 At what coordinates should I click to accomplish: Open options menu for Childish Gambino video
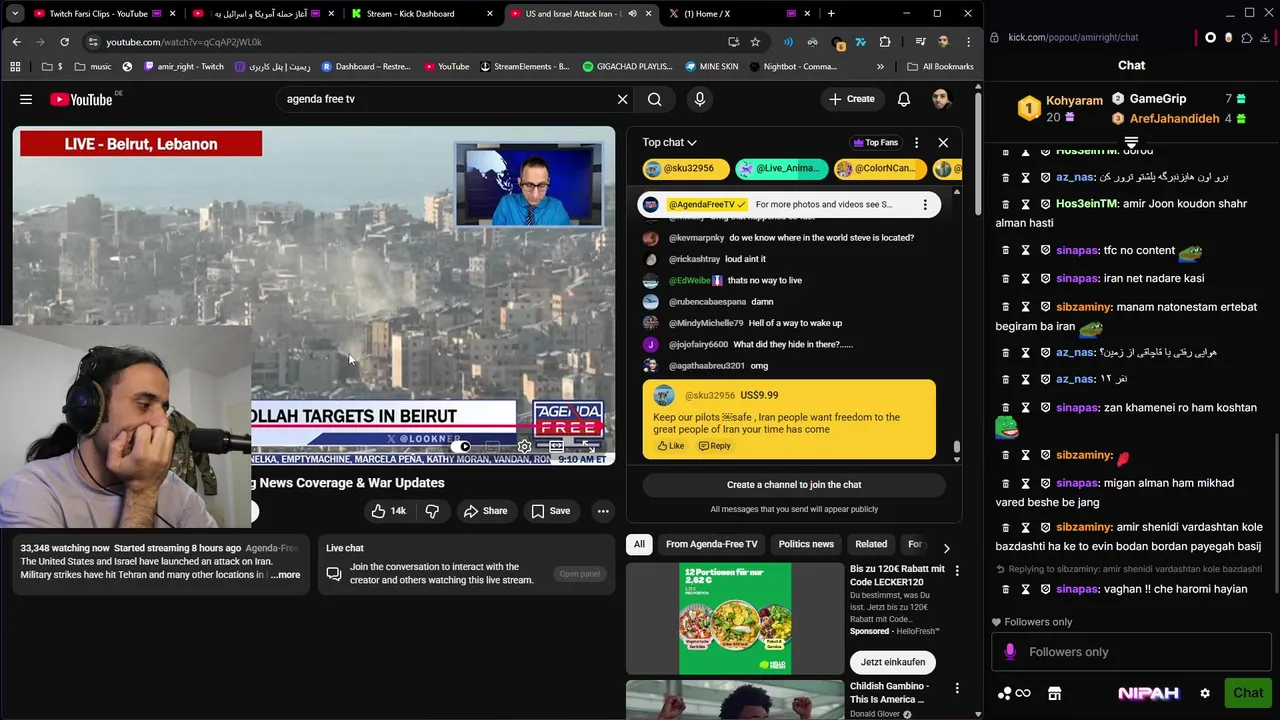[957, 689]
